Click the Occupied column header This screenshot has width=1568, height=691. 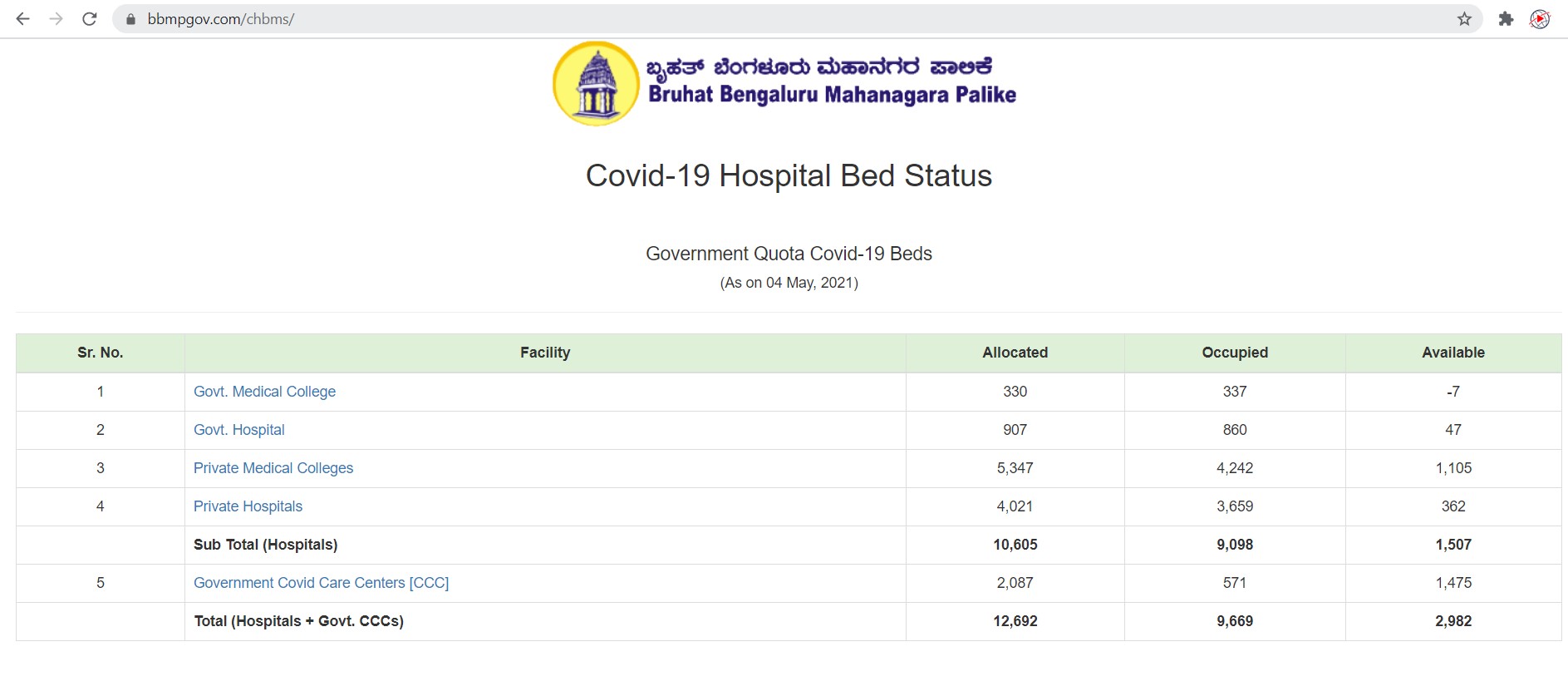1235,353
